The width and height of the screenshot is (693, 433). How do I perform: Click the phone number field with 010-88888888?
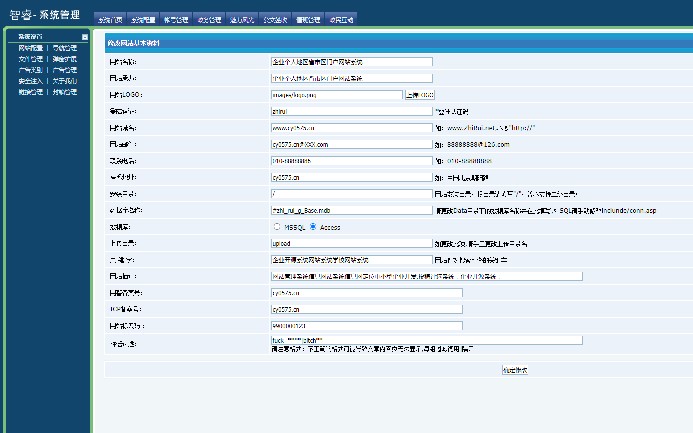[352, 161]
